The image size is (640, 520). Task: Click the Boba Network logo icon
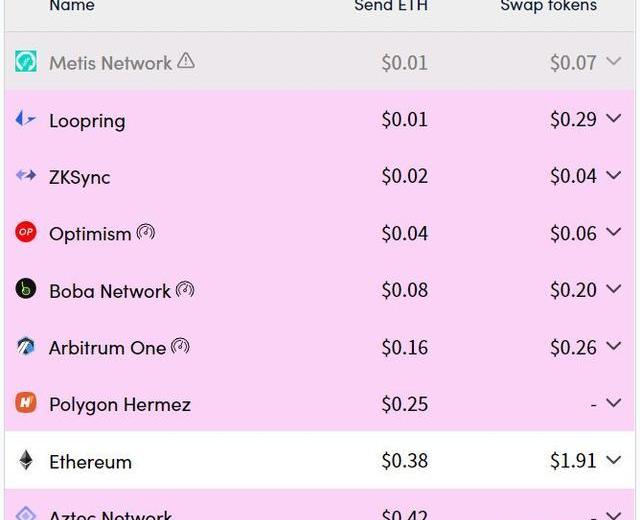coord(26,290)
